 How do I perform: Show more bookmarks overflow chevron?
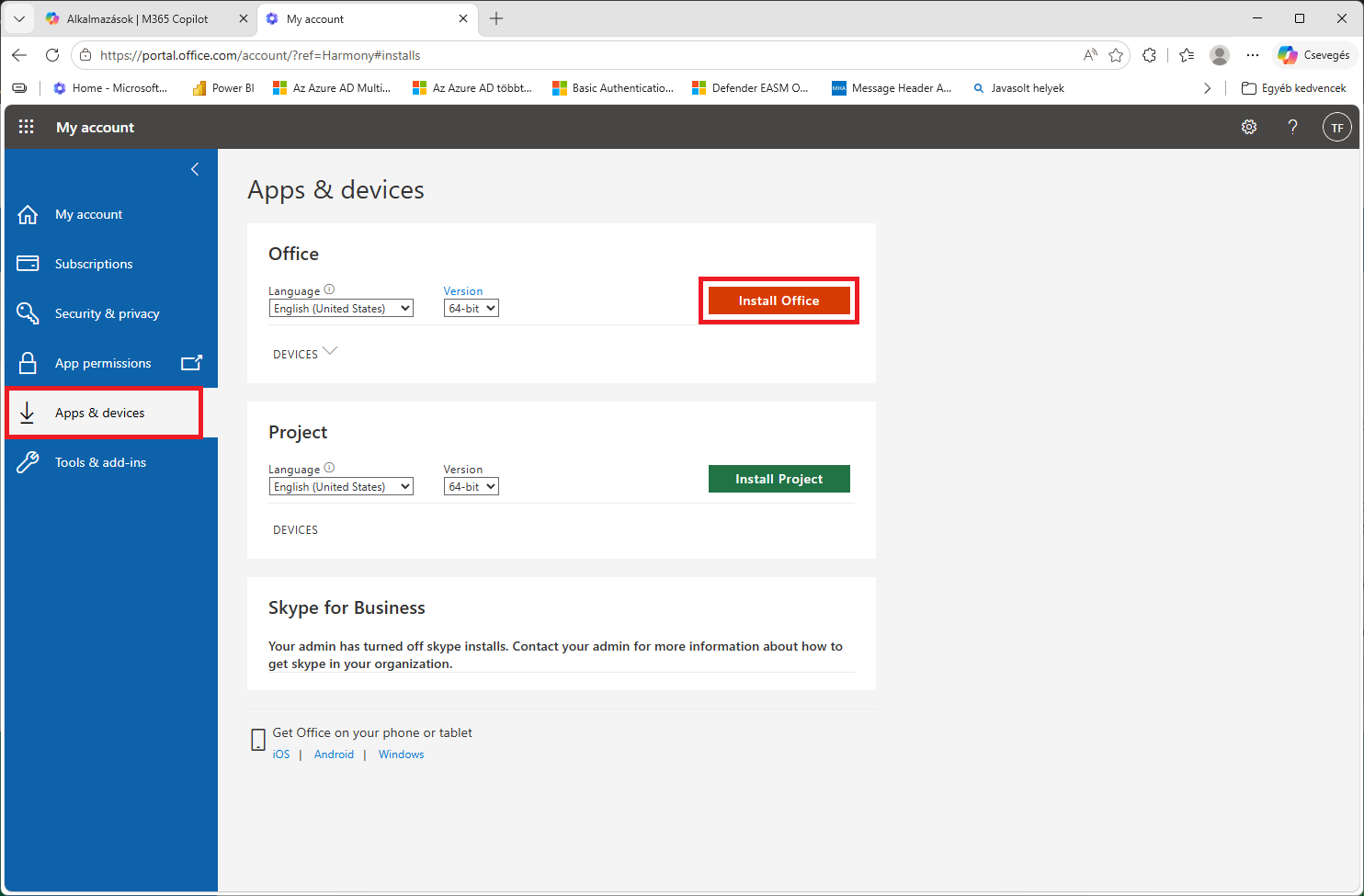(x=1207, y=88)
